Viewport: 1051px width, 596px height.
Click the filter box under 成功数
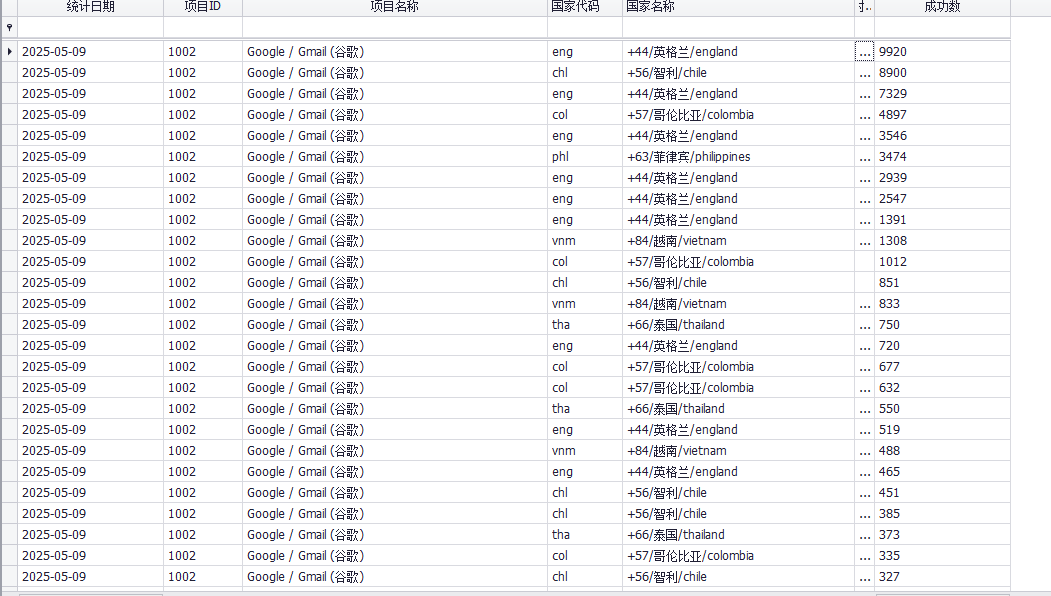(x=942, y=27)
